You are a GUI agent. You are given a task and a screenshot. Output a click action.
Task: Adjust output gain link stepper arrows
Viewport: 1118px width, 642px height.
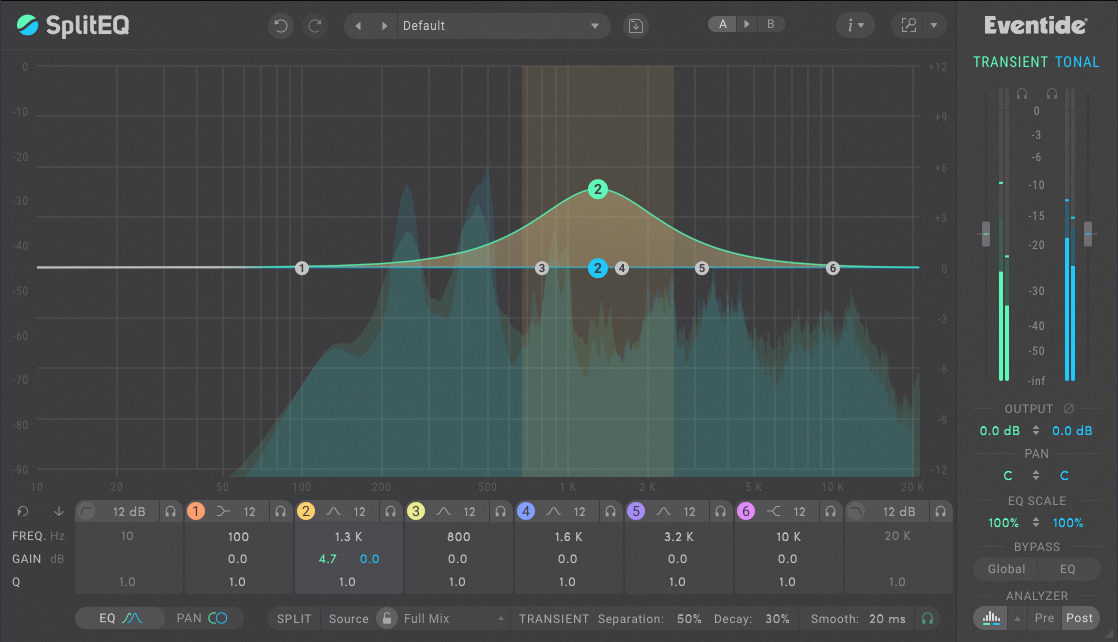(x=1036, y=431)
